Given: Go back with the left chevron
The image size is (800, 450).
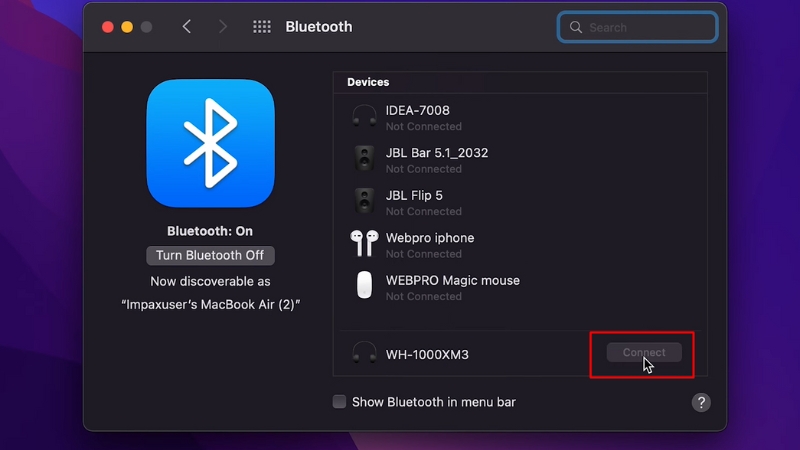Looking at the screenshot, I should tap(187, 27).
